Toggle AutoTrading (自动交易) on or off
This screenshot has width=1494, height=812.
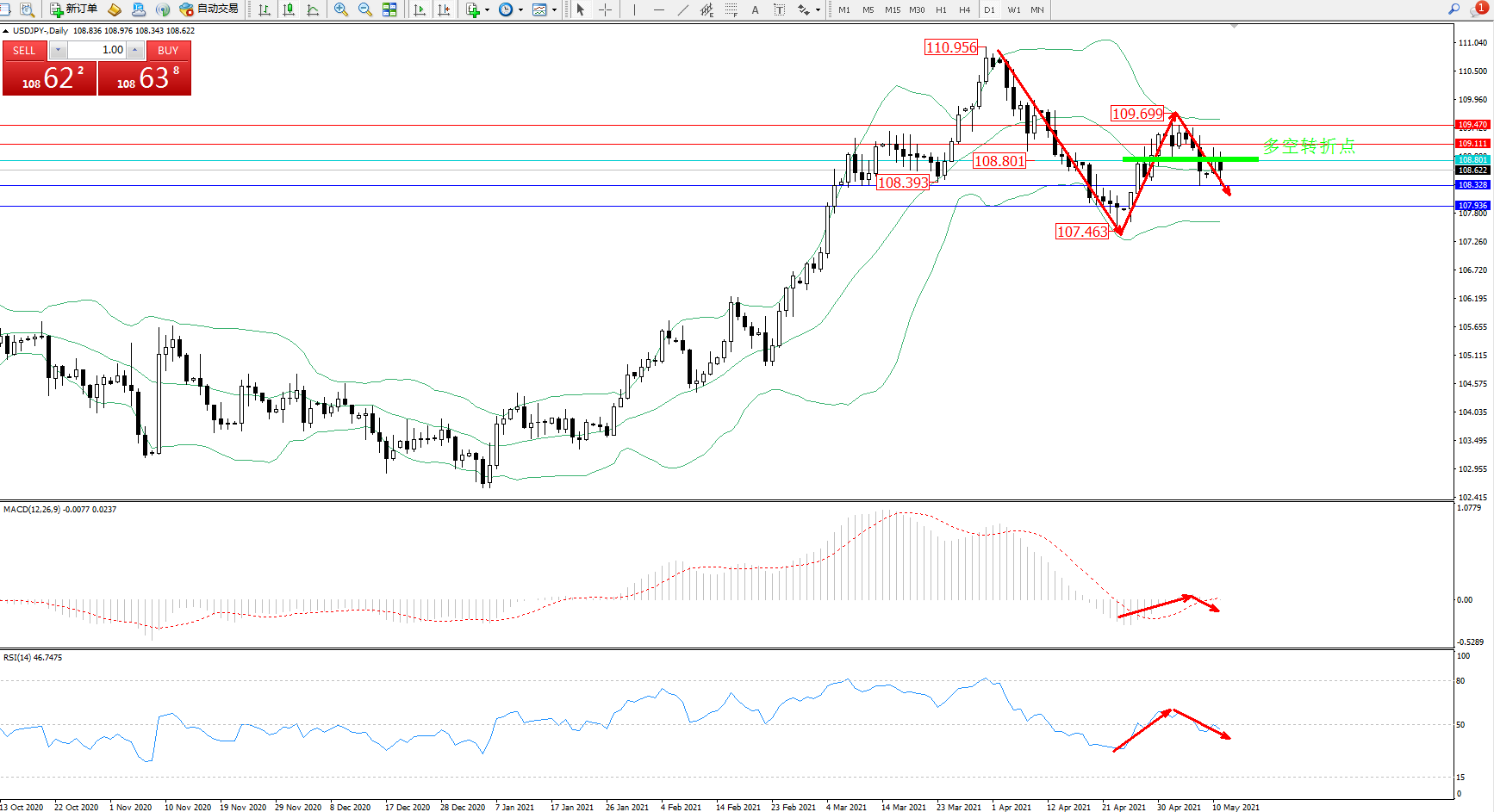(x=209, y=9)
